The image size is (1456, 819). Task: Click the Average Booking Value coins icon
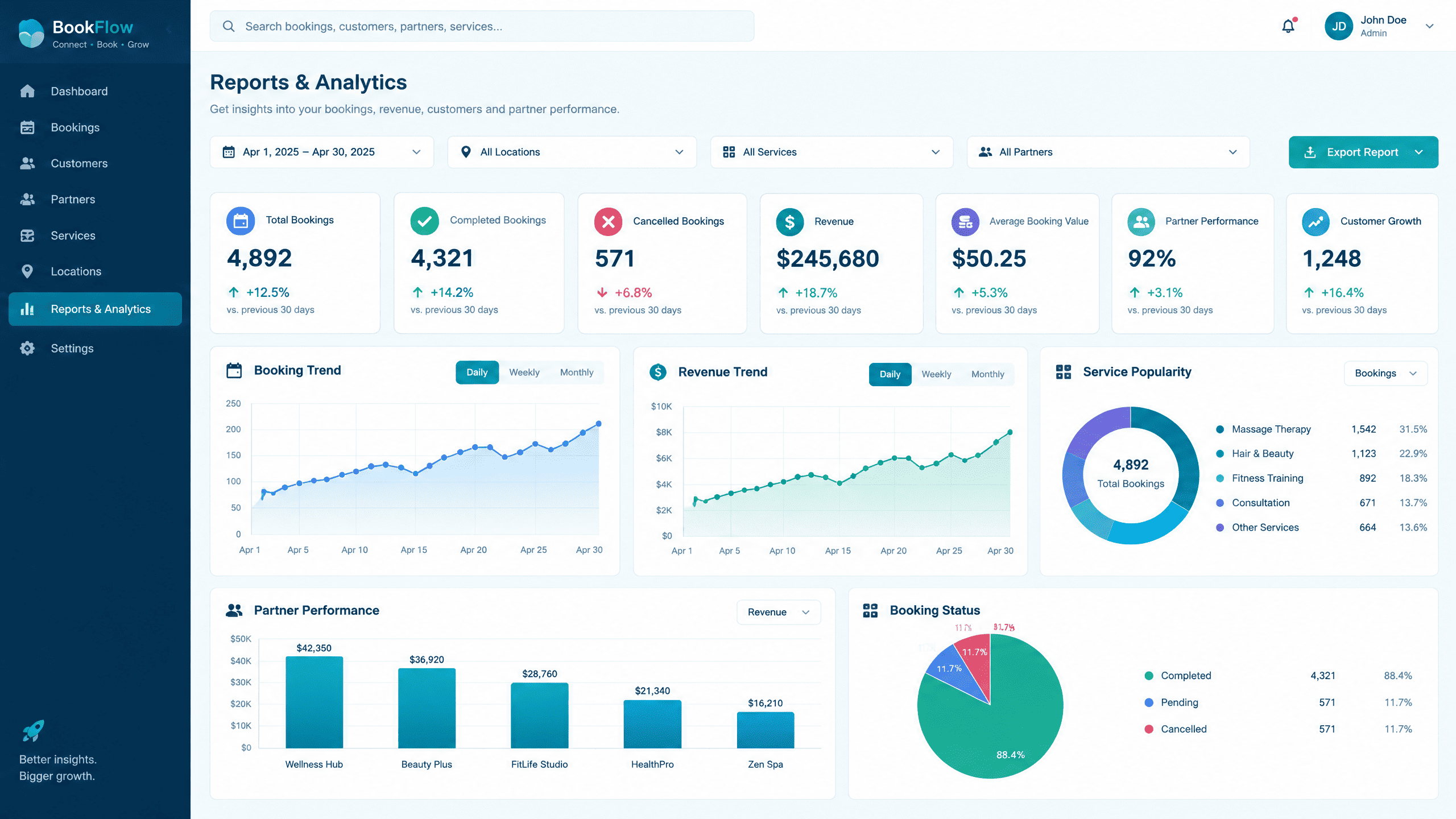tap(966, 222)
